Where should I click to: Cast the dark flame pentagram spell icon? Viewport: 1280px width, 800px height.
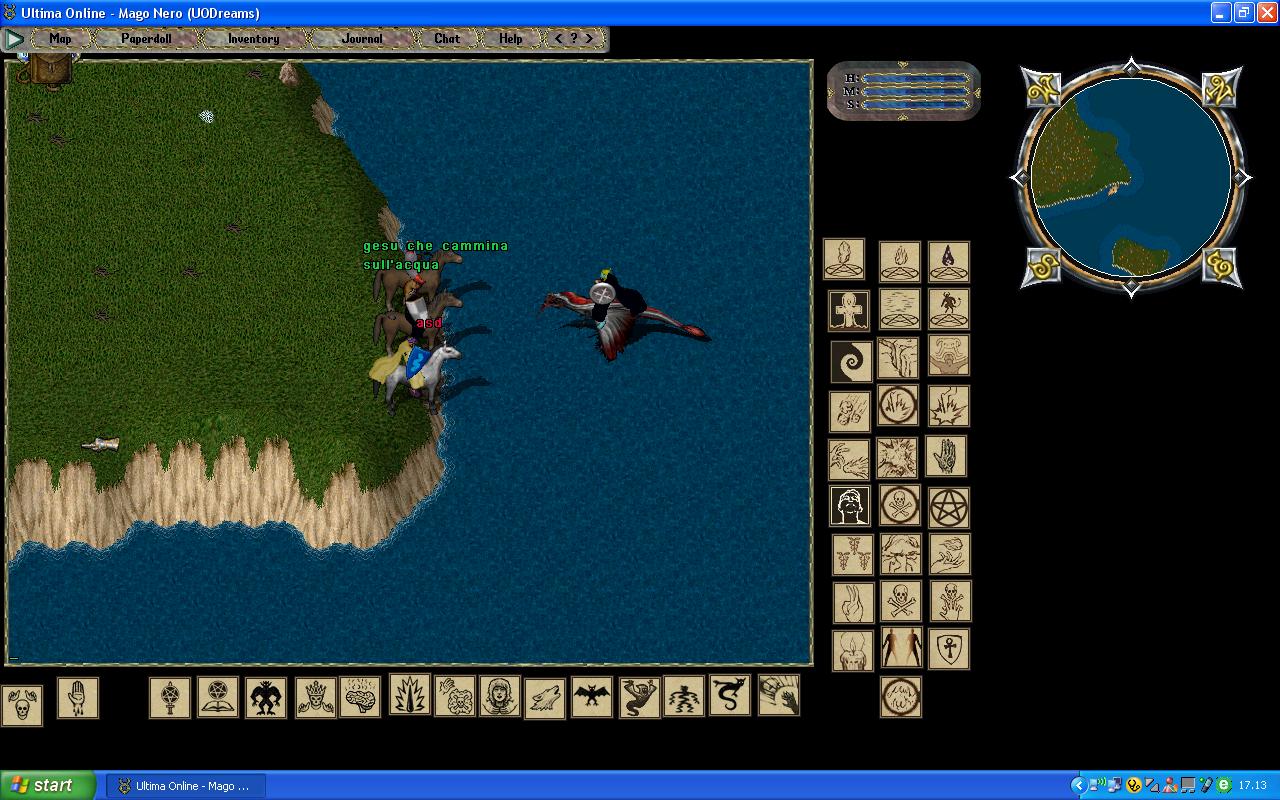948,261
